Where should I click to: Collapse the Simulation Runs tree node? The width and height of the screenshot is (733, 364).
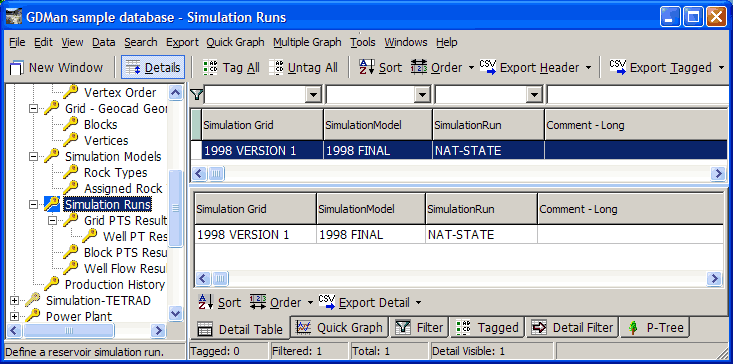click(33, 204)
